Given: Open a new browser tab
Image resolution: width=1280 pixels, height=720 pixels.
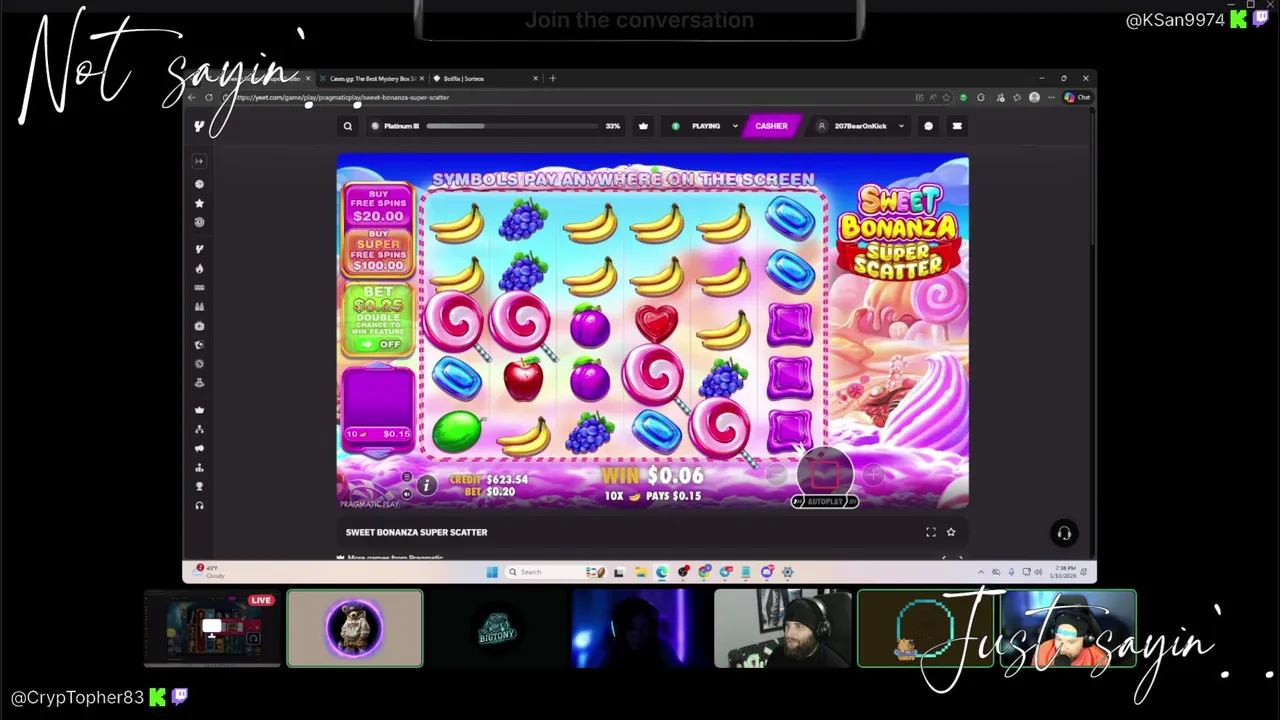Looking at the screenshot, I should click(552, 78).
